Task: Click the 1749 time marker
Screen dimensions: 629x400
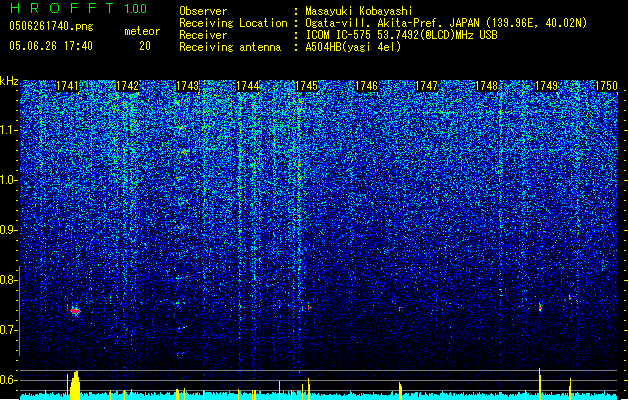Action: pos(546,86)
